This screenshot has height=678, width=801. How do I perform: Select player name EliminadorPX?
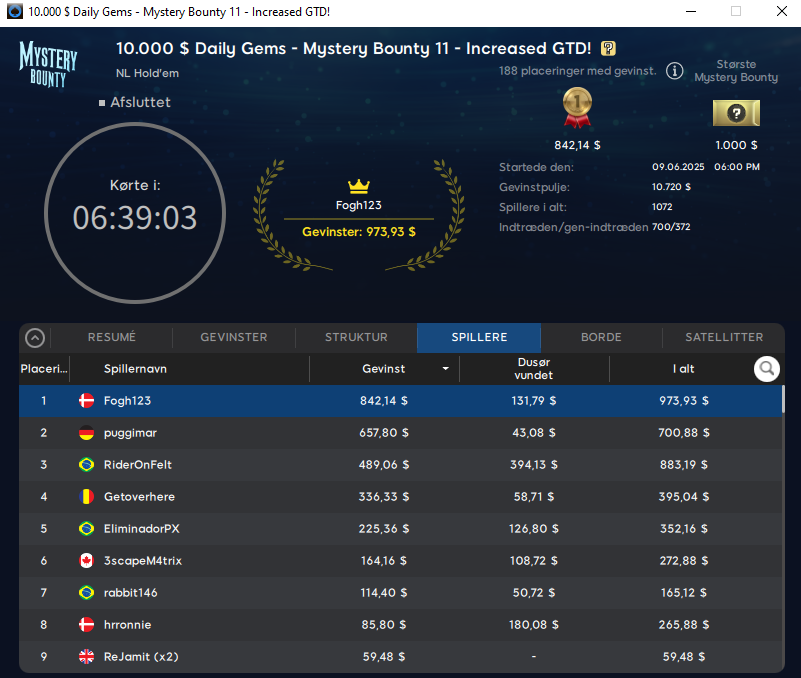(142, 528)
